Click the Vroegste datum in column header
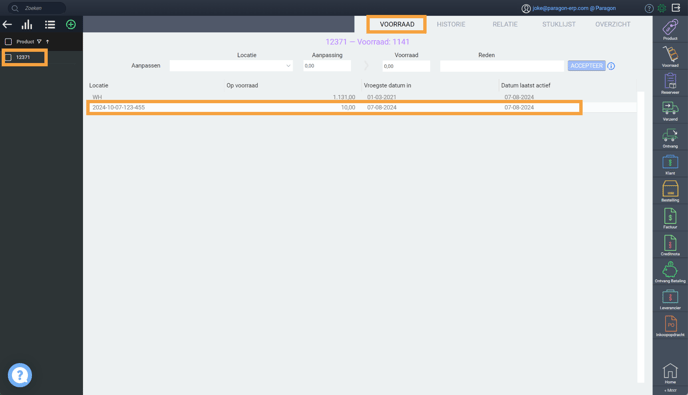 [x=387, y=86]
